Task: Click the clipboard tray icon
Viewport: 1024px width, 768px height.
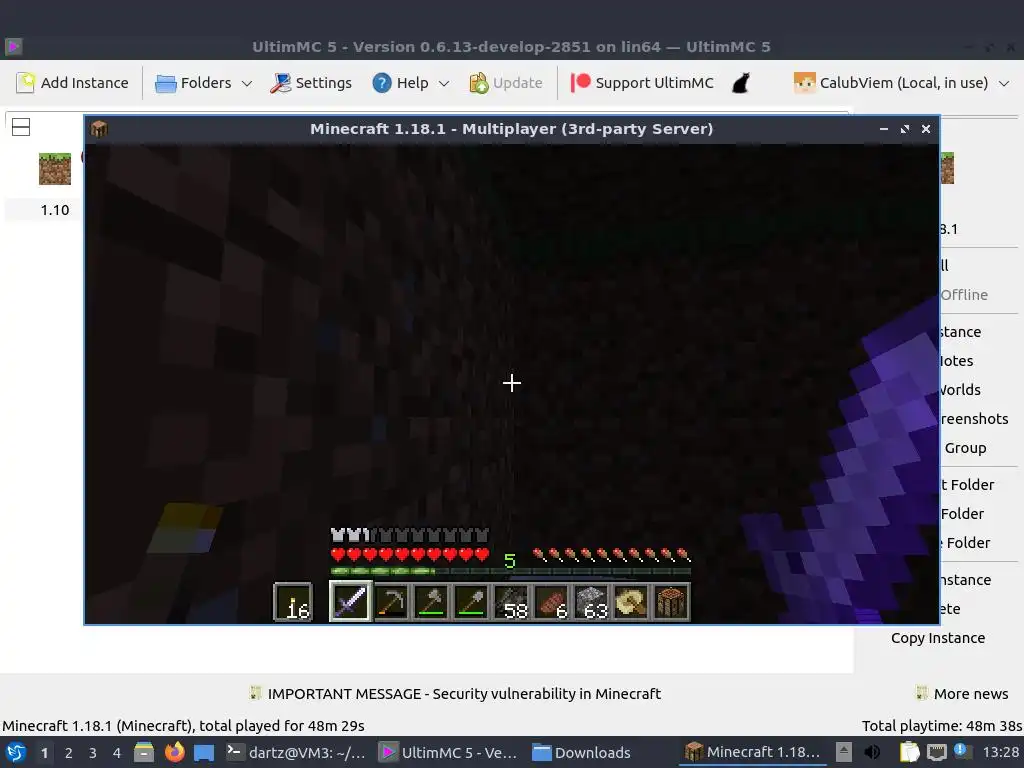Action: pyautogui.click(x=910, y=752)
